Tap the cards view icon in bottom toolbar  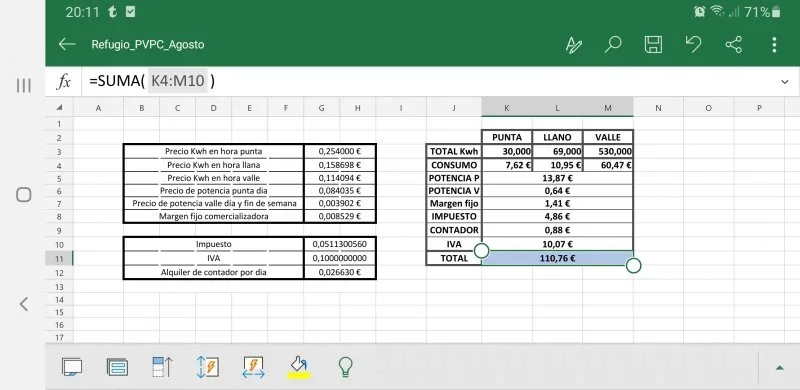click(x=117, y=367)
